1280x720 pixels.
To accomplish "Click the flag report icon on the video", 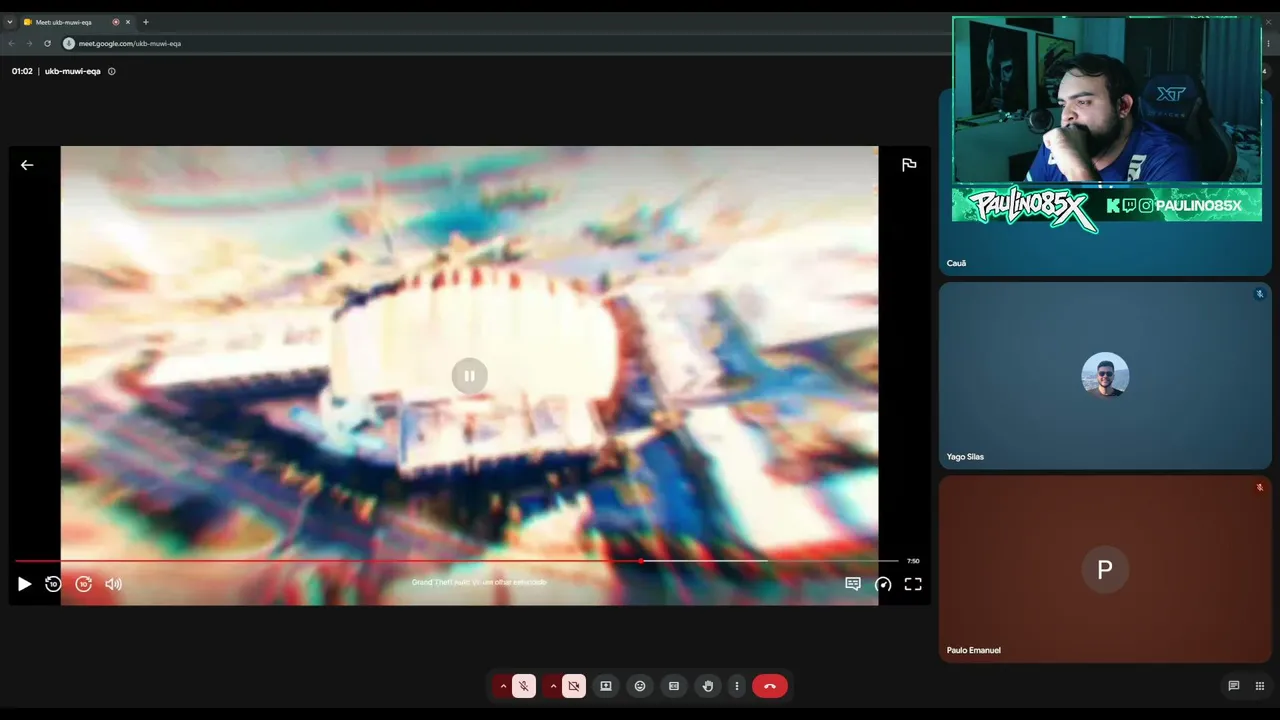I will [x=909, y=165].
